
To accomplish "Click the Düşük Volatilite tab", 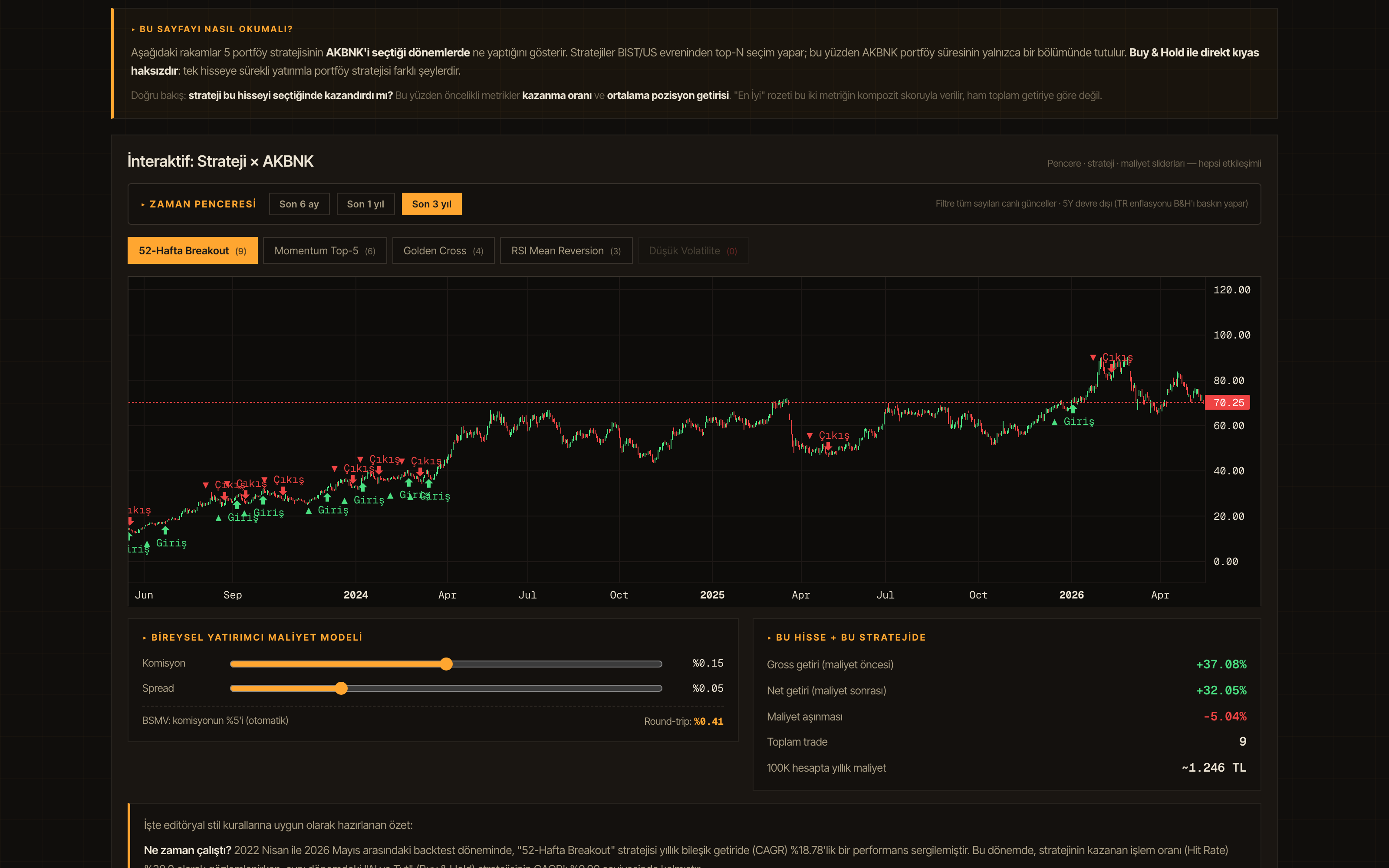I will (x=693, y=251).
